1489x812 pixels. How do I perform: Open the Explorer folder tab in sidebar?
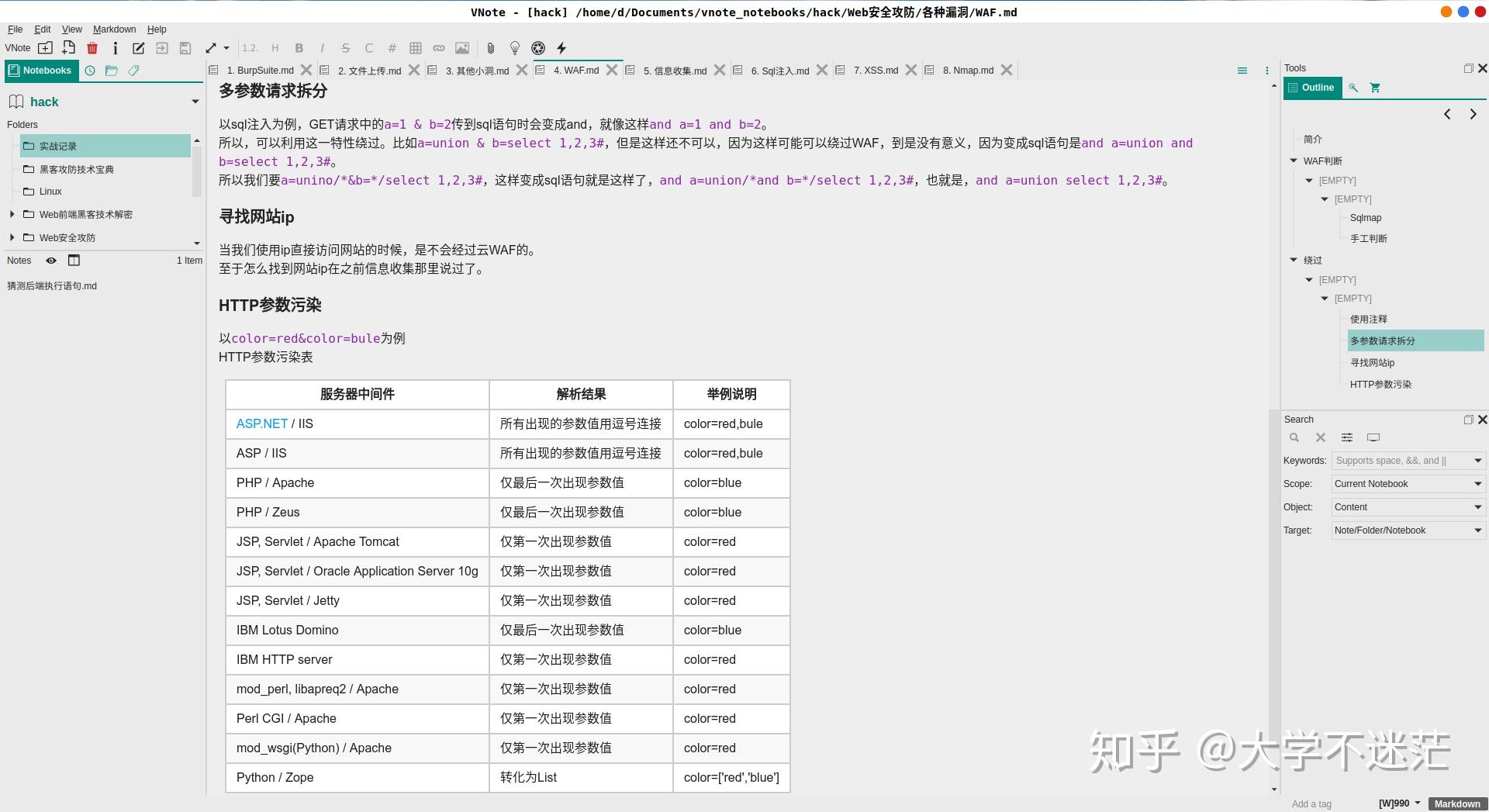pos(112,71)
